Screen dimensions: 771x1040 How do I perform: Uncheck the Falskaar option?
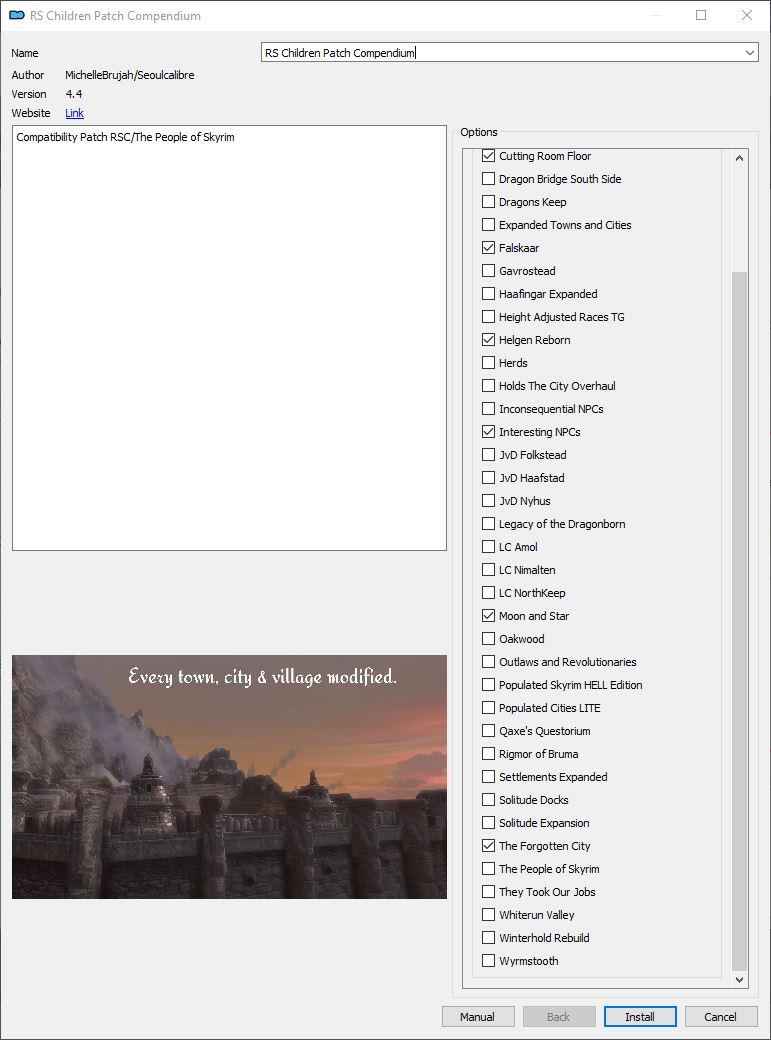[x=488, y=248]
